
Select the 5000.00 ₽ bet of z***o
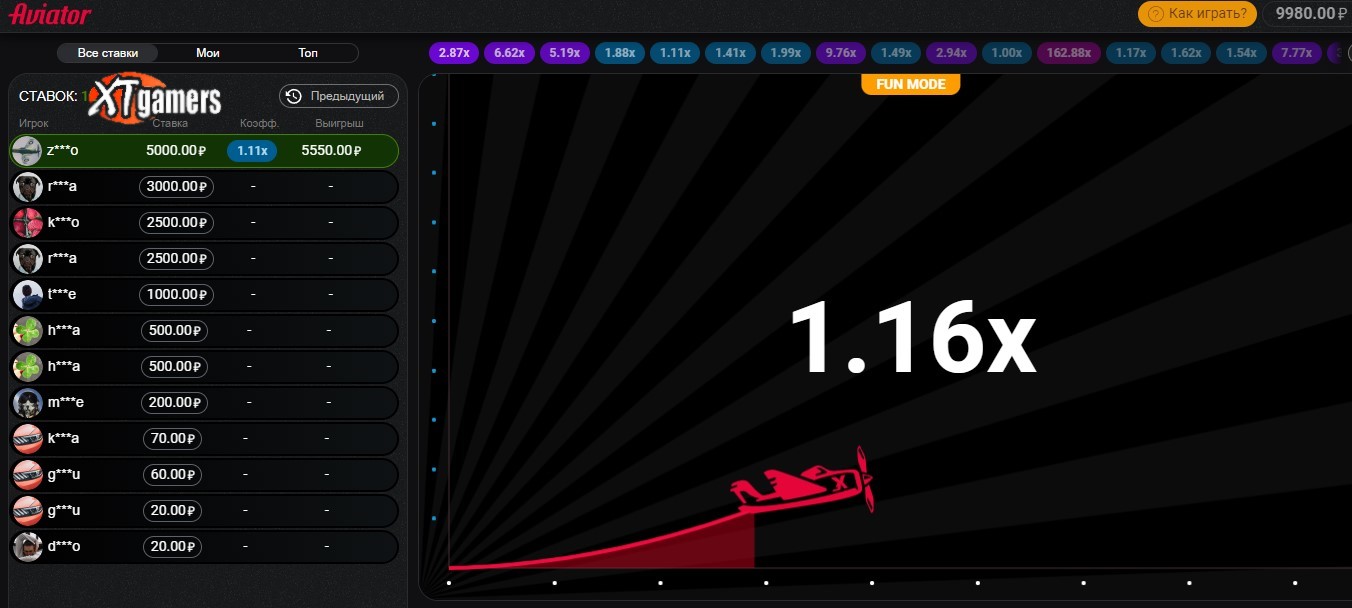click(176, 150)
